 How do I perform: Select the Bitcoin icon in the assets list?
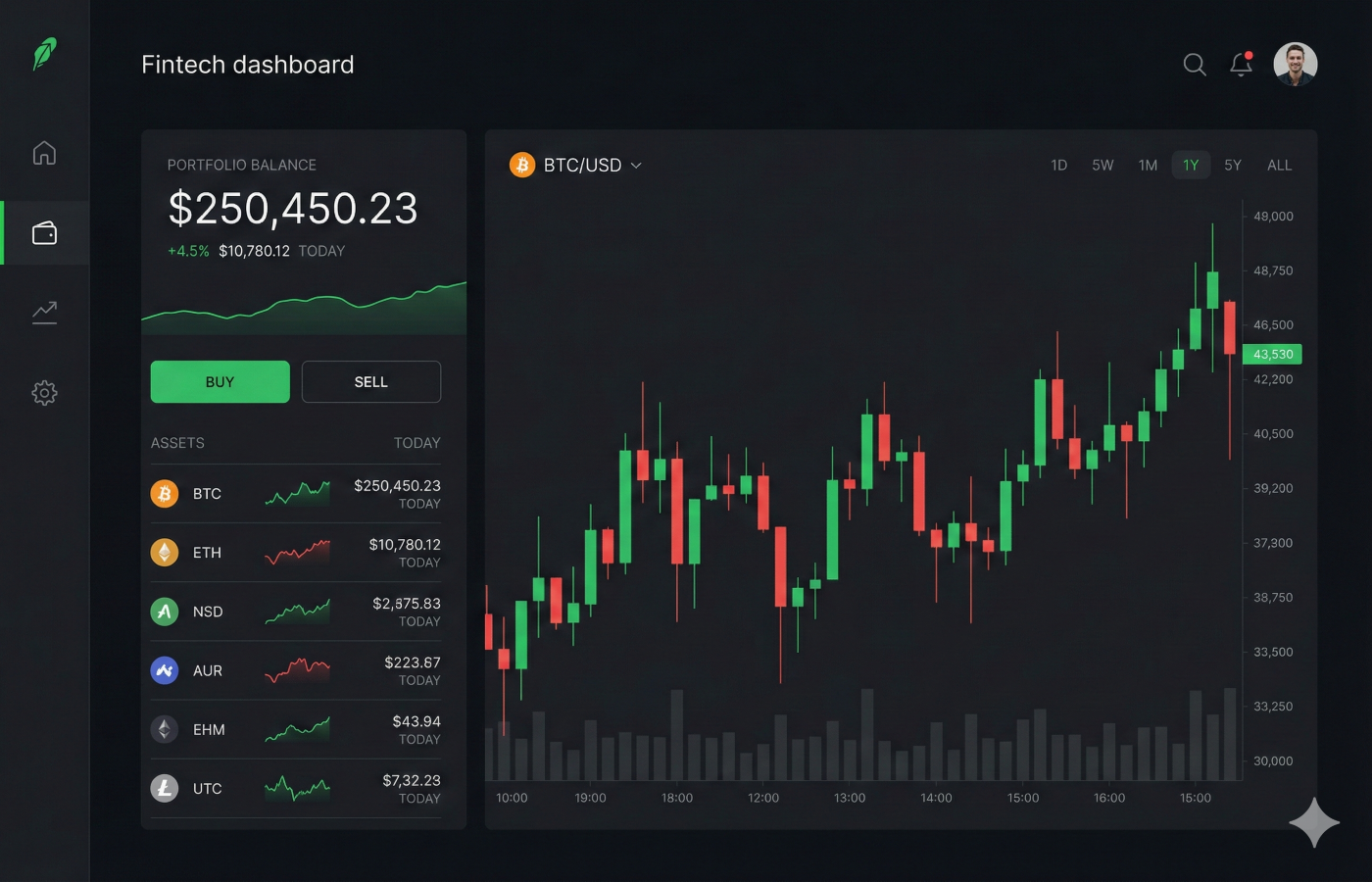[164, 494]
